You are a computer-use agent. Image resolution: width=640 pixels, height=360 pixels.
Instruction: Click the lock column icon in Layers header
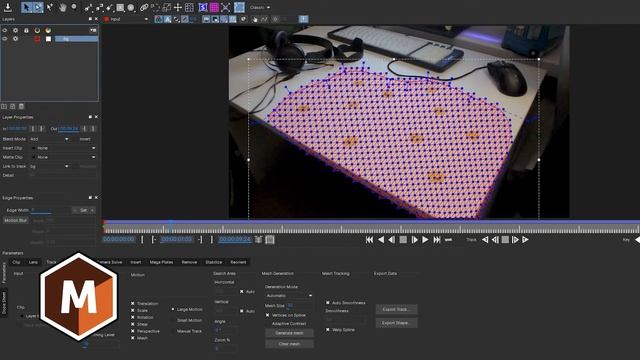26,30
